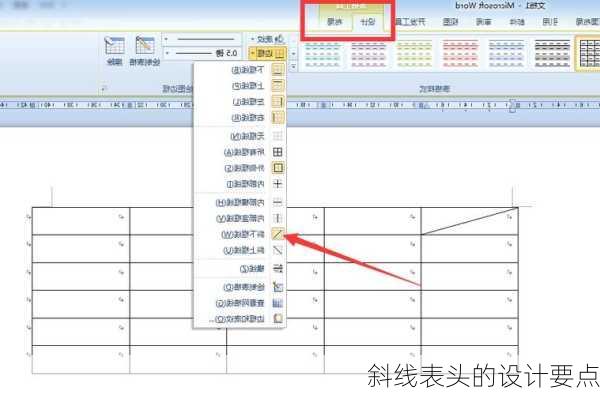The height and width of the screenshot is (395, 600).
Task: Switch to the 布局 layout tab
Action: [335, 22]
